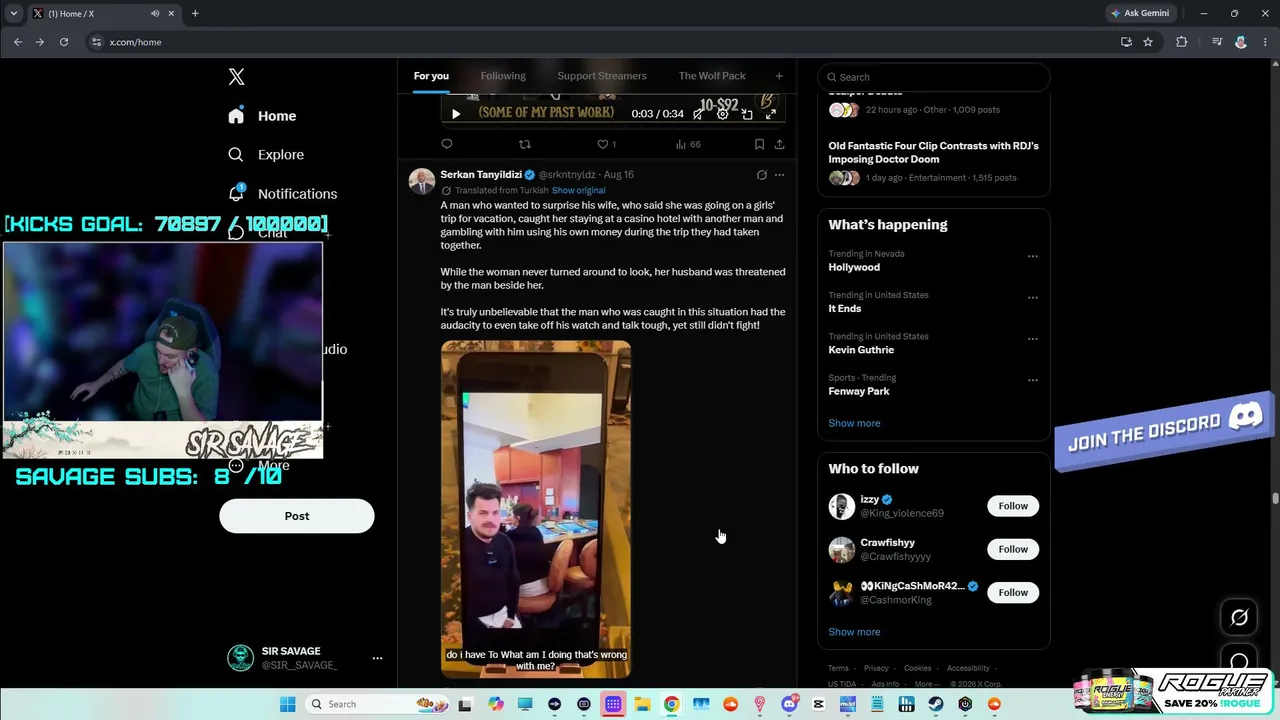Like the top post with 1 like
This screenshot has height=720, width=1280.
point(606,144)
